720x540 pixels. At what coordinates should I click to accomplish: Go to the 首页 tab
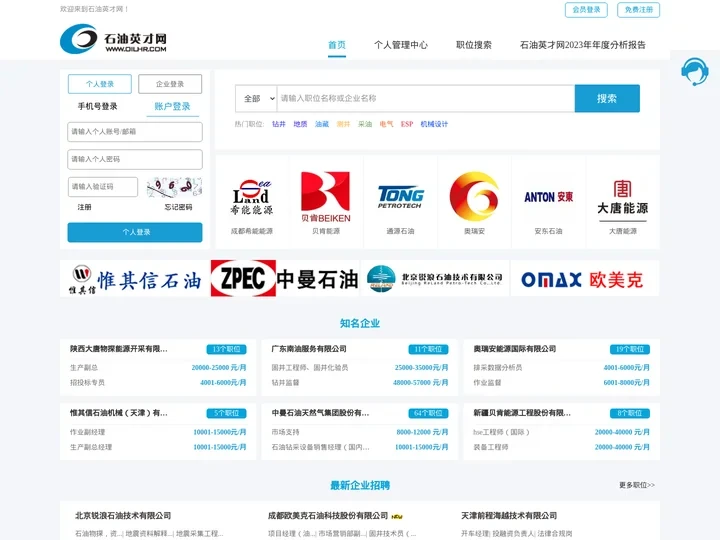(x=337, y=45)
